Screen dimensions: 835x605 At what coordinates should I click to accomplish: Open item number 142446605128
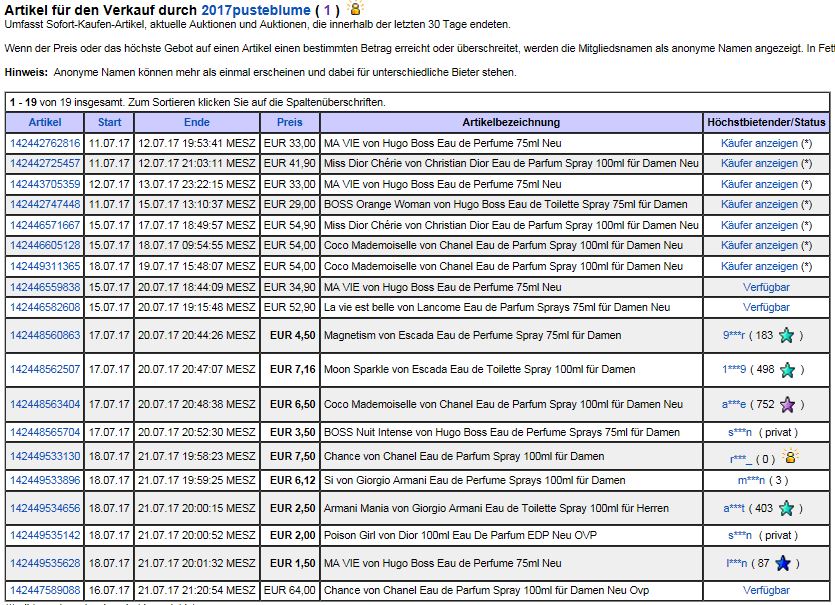[x=45, y=246]
